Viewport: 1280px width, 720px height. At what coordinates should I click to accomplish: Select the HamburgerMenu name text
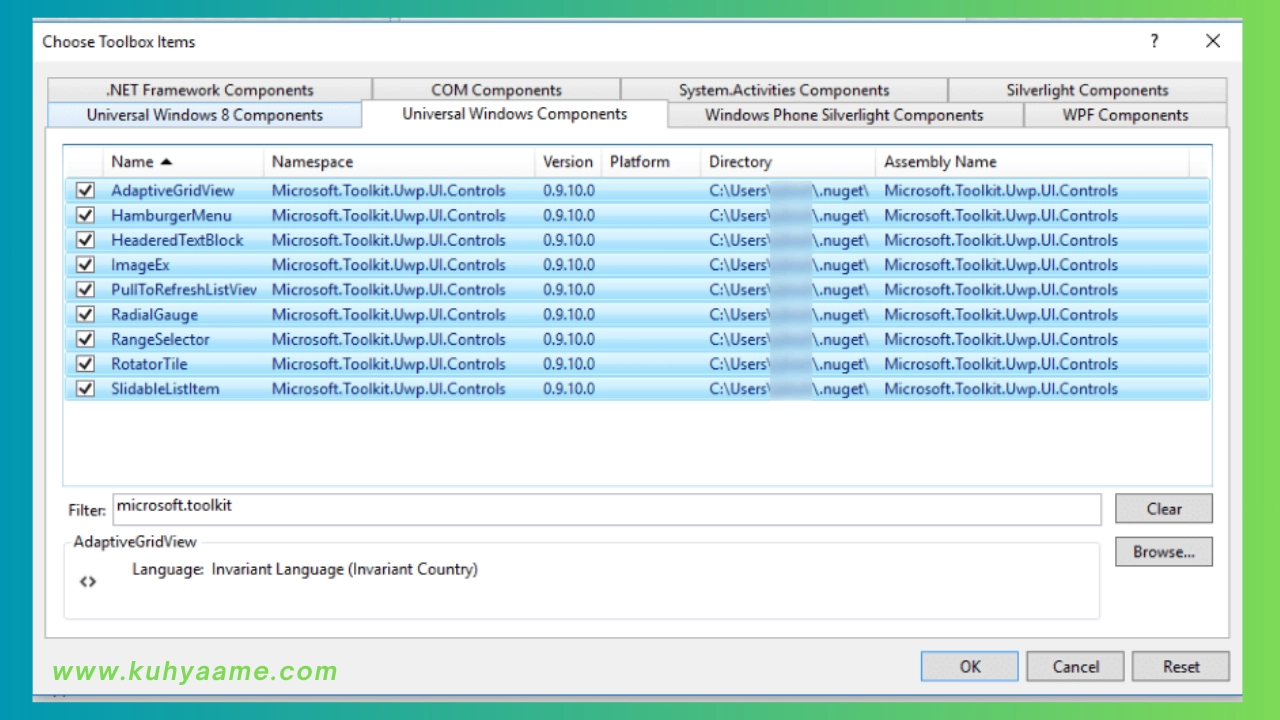pos(171,215)
